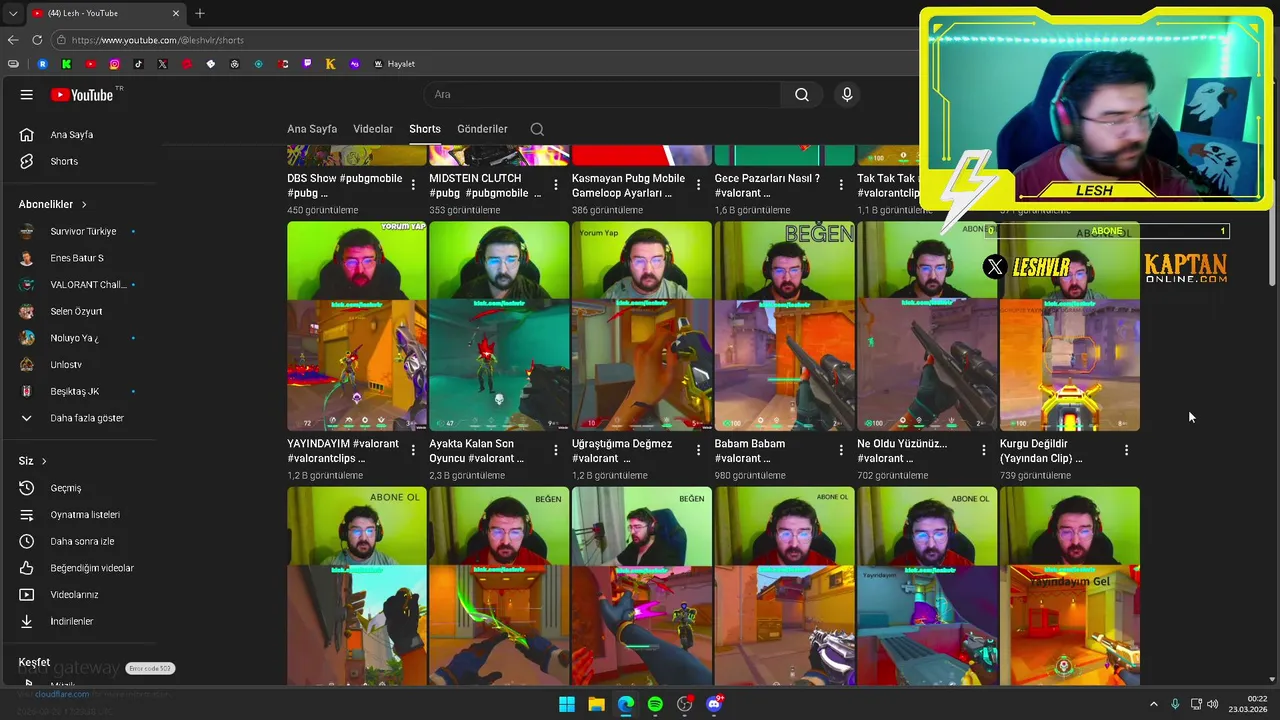Screen dimensions: 1280x720
Task: Open options for Ne Oldu Yüzünüz short
Action: pyautogui.click(x=984, y=450)
